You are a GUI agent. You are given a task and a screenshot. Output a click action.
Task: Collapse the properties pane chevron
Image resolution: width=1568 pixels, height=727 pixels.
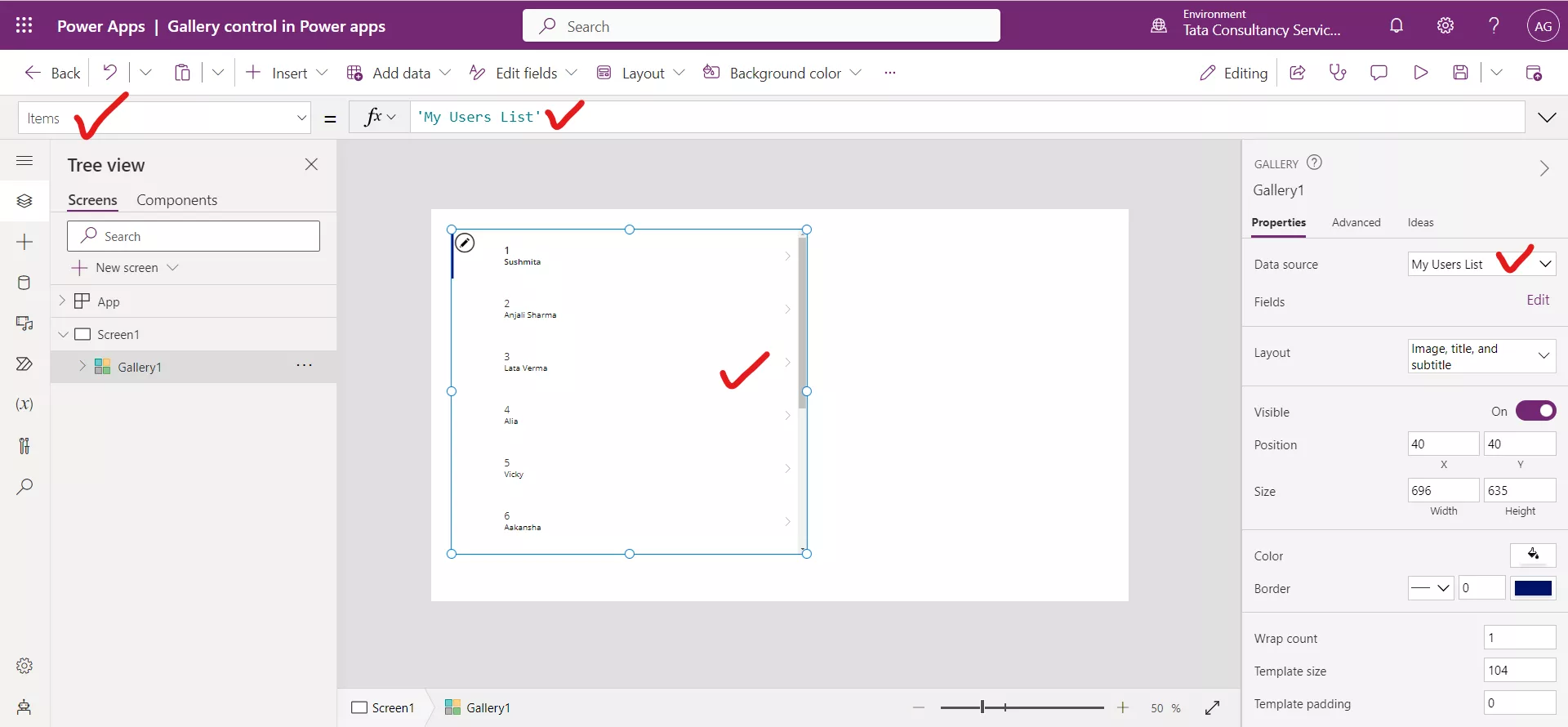pyautogui.click(x=1543, y=168)
